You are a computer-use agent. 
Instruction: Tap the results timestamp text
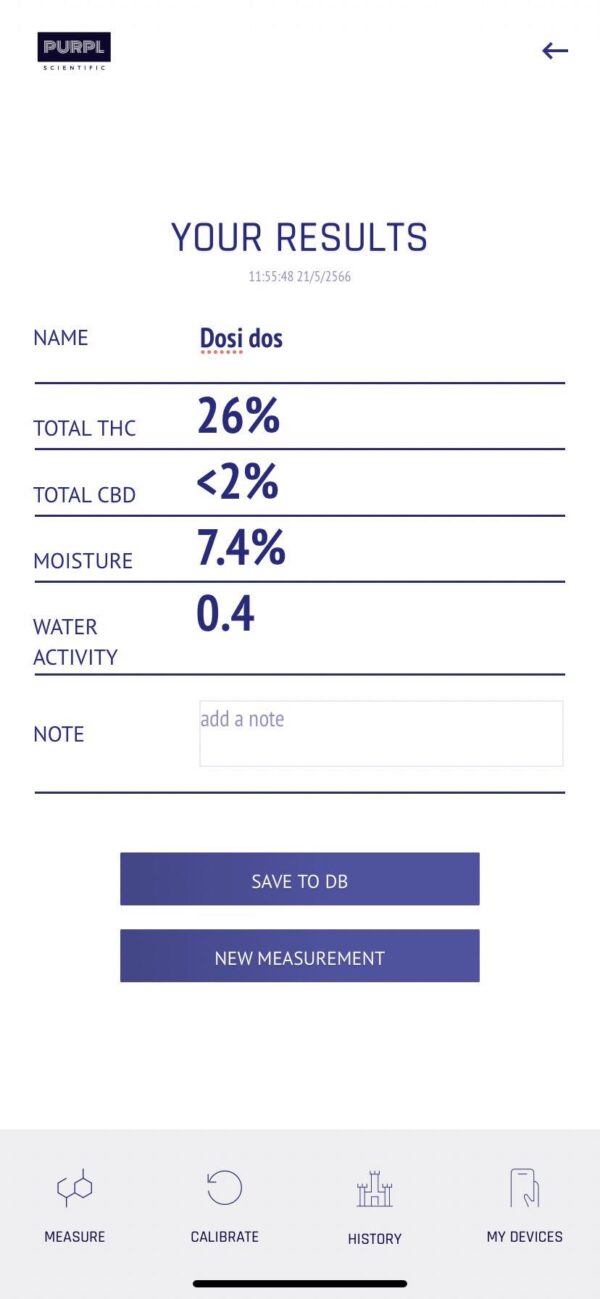[299, 277]
